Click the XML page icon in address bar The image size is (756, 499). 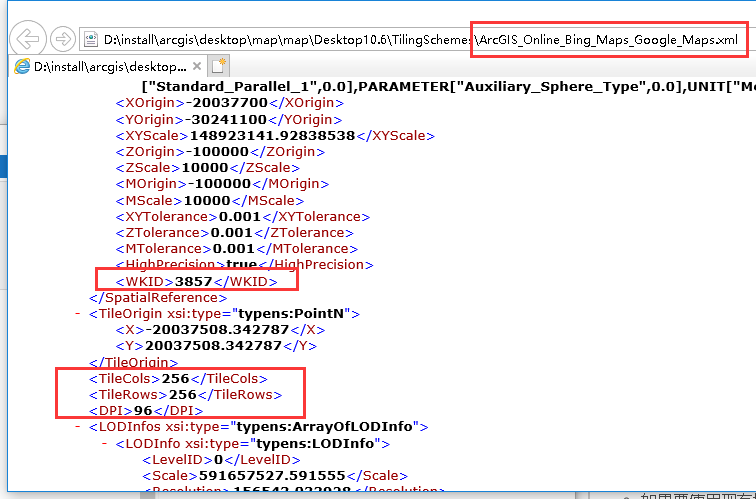[91, 40]
